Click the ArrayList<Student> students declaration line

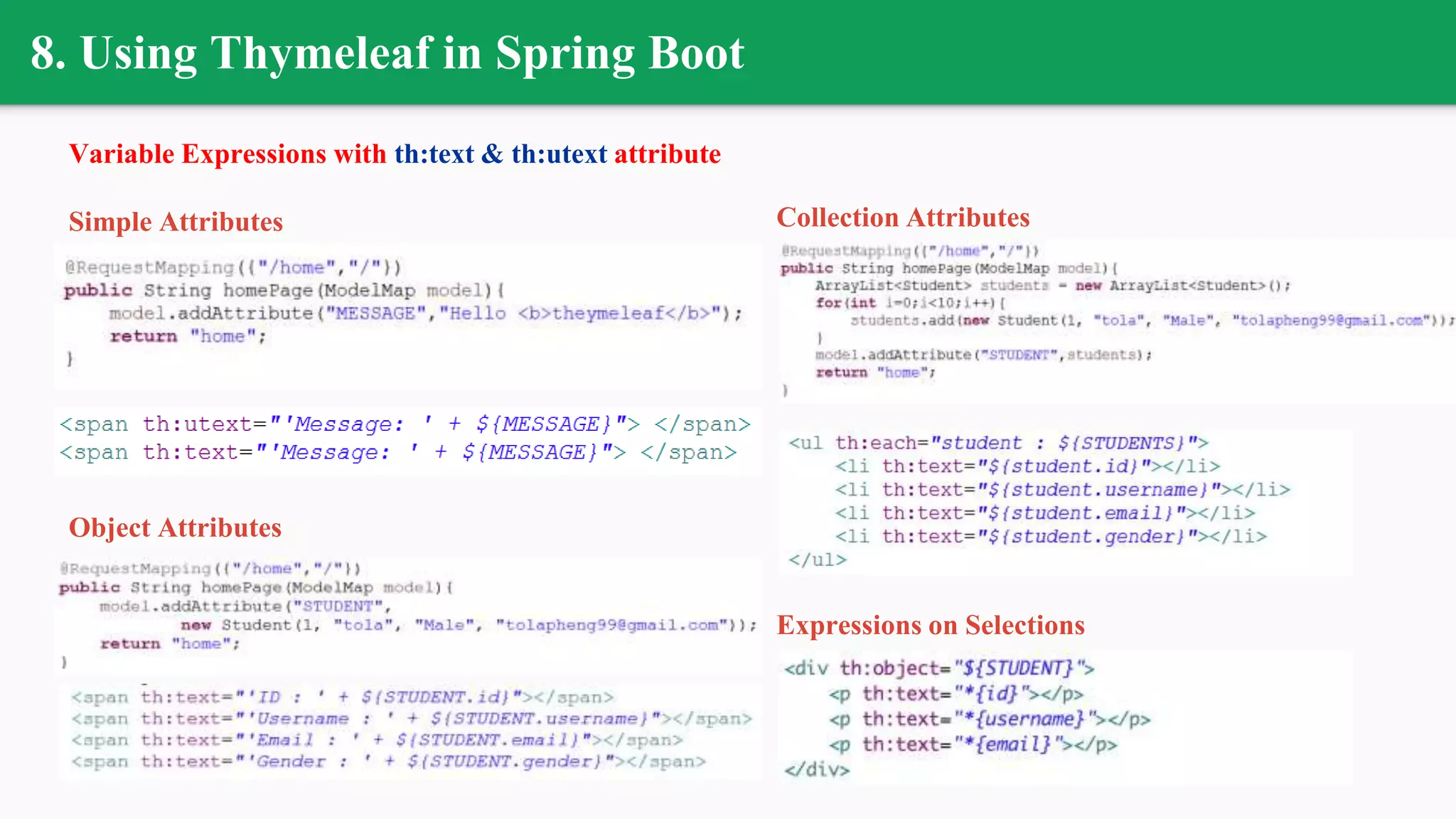[1052, 286]
